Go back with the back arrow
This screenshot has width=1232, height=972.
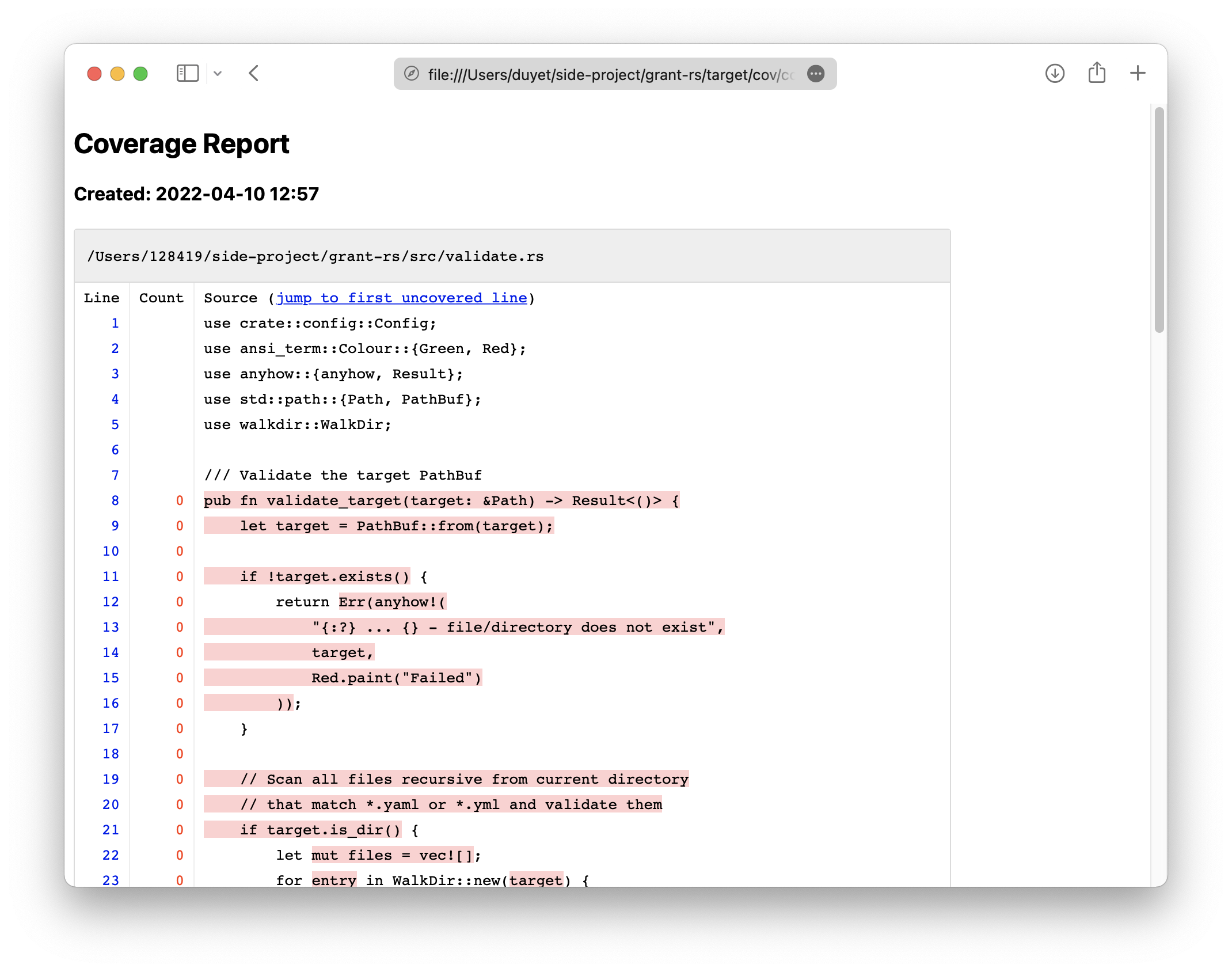(254, 73)
